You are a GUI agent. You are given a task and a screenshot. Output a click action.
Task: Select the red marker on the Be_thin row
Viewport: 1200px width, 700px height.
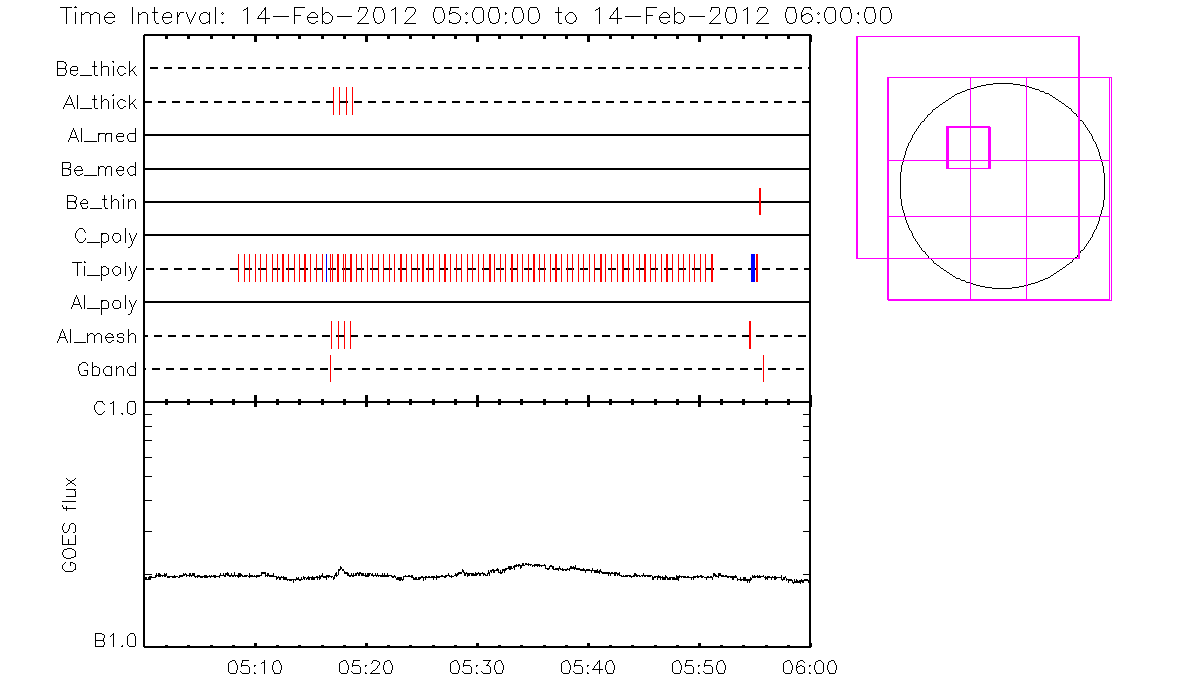tap(760, 202)
